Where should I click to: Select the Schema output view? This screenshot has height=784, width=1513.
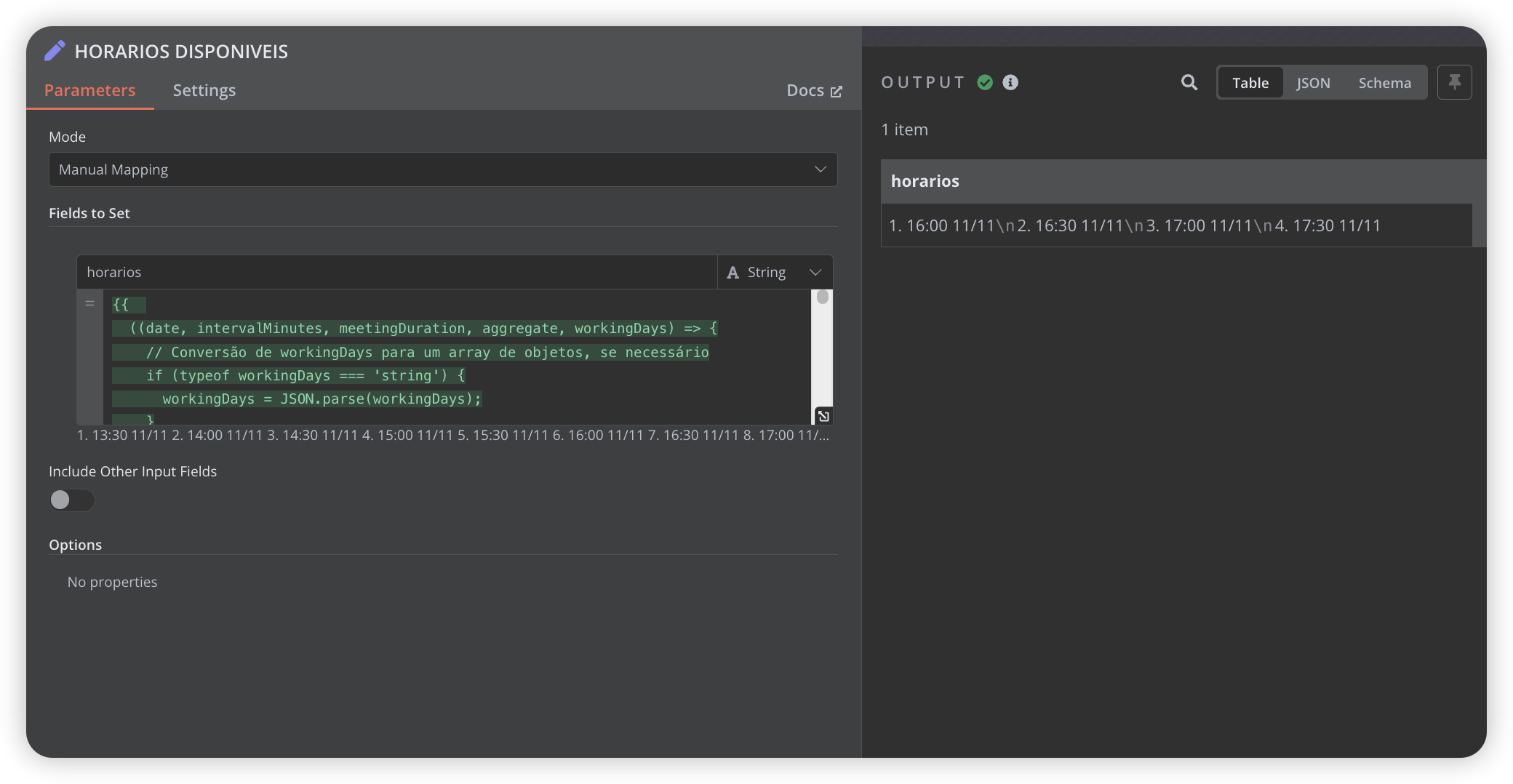[x=1385, y=82]
